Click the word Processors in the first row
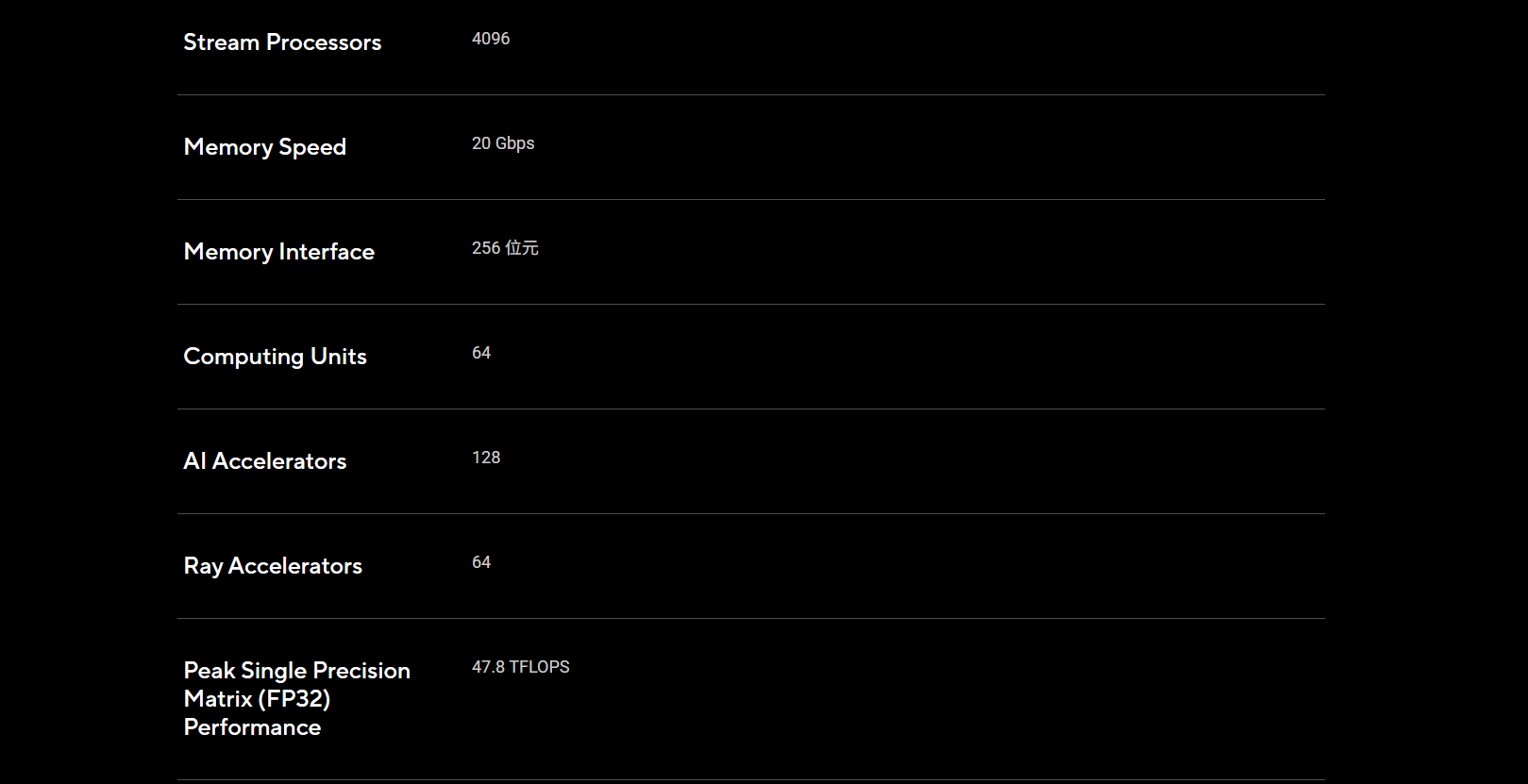 (x=324, y=42)
